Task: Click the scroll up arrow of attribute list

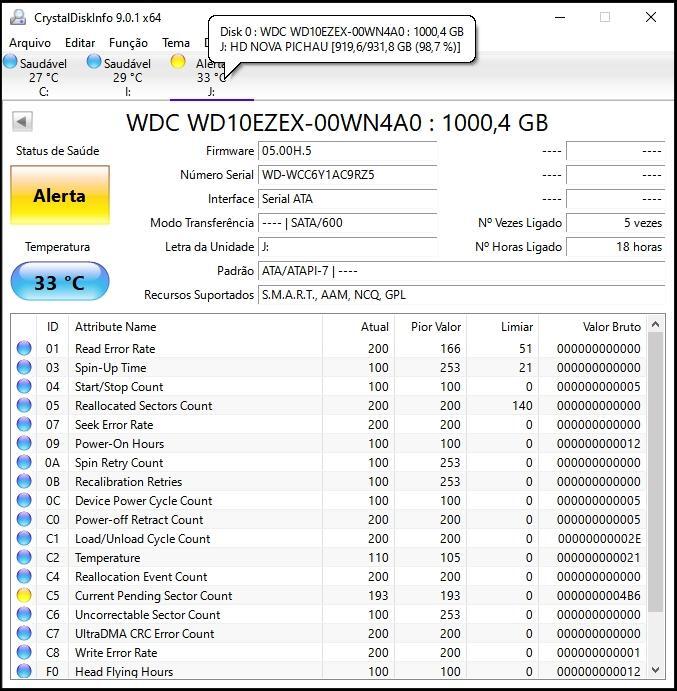Action: pos(655,325)
